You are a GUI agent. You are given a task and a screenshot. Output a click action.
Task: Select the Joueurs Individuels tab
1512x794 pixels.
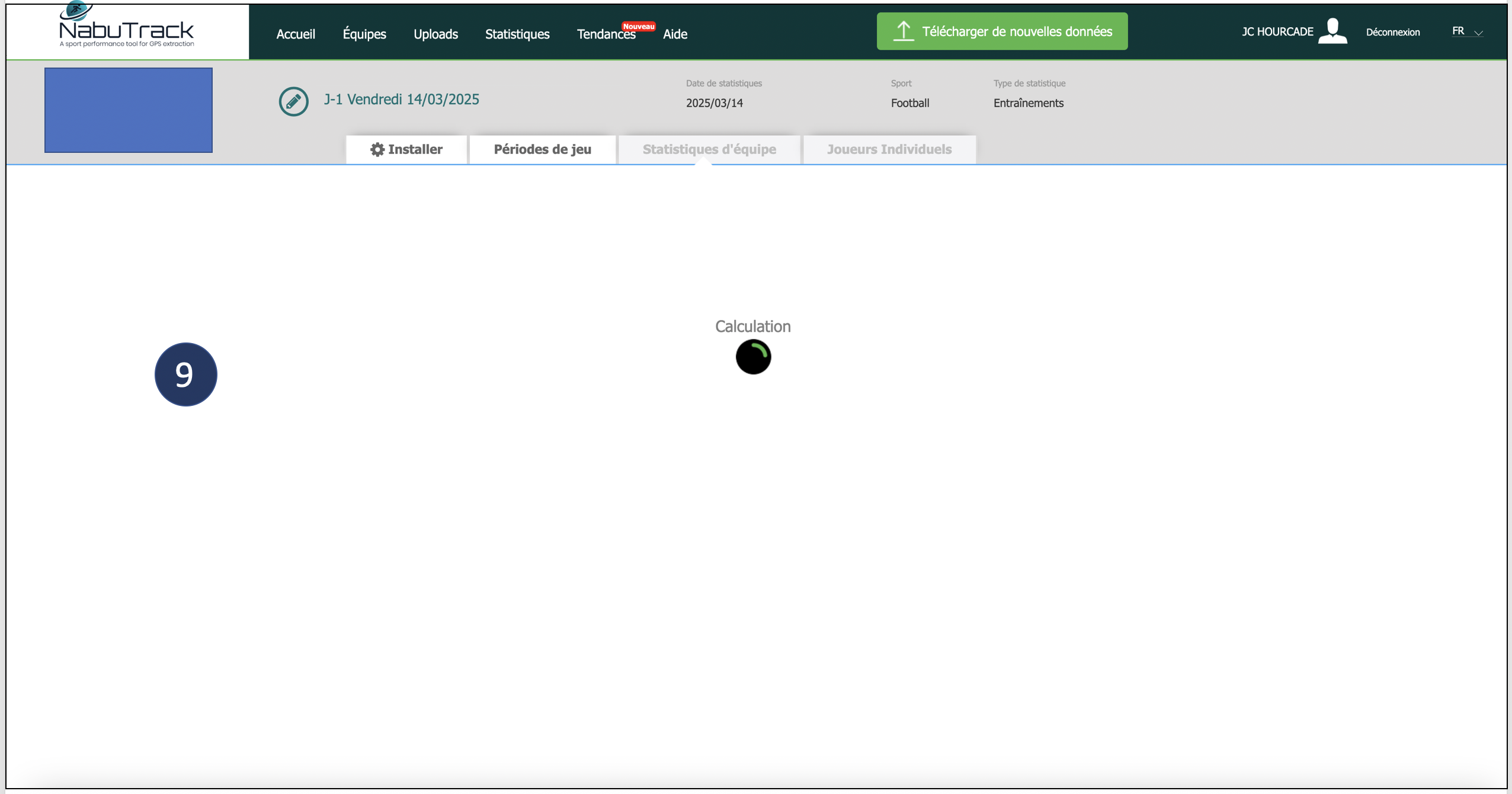point(889,149)
